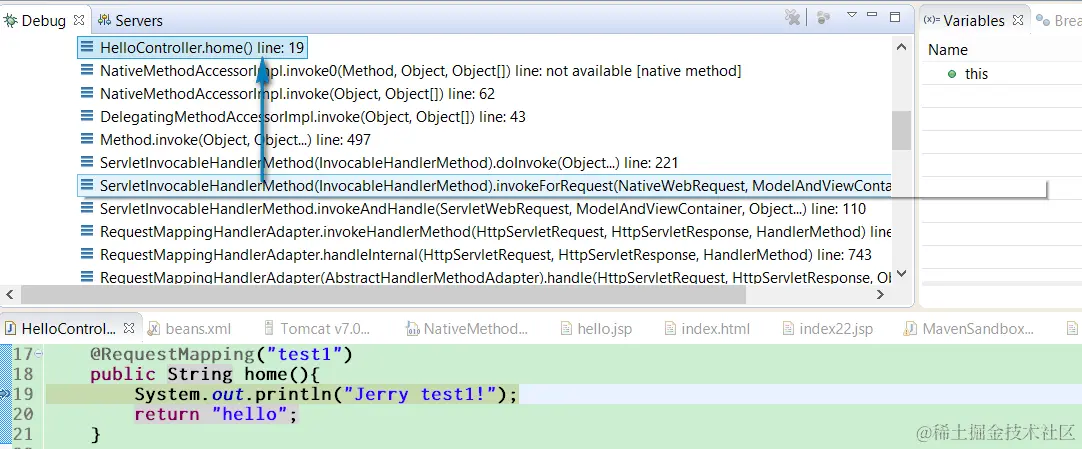Click stack frame icon of NativeMethodAccessorImpl.invoke0
Viewport: 1082px width, 449px height.
point(87,70)
